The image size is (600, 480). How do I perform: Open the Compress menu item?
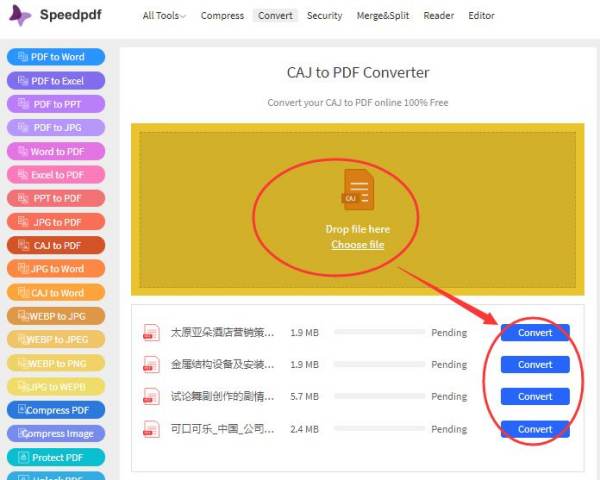pos(222,16)
